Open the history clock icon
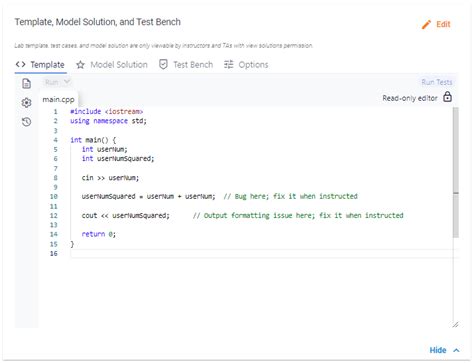 coord(26,122)
